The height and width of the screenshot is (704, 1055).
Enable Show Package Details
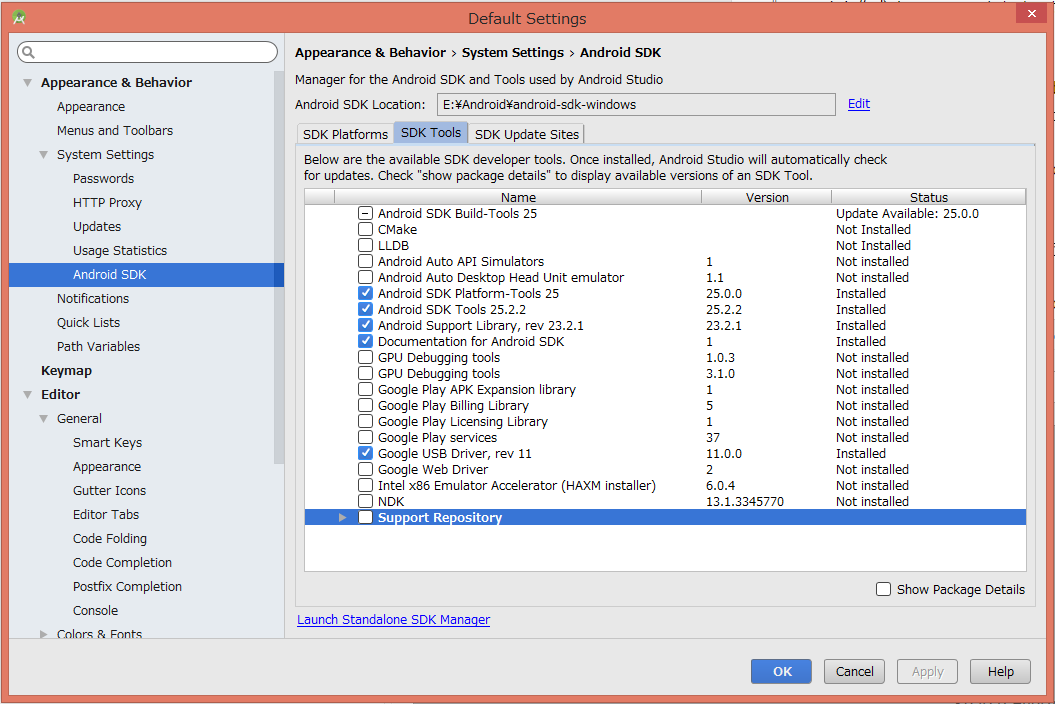[883, 589]
